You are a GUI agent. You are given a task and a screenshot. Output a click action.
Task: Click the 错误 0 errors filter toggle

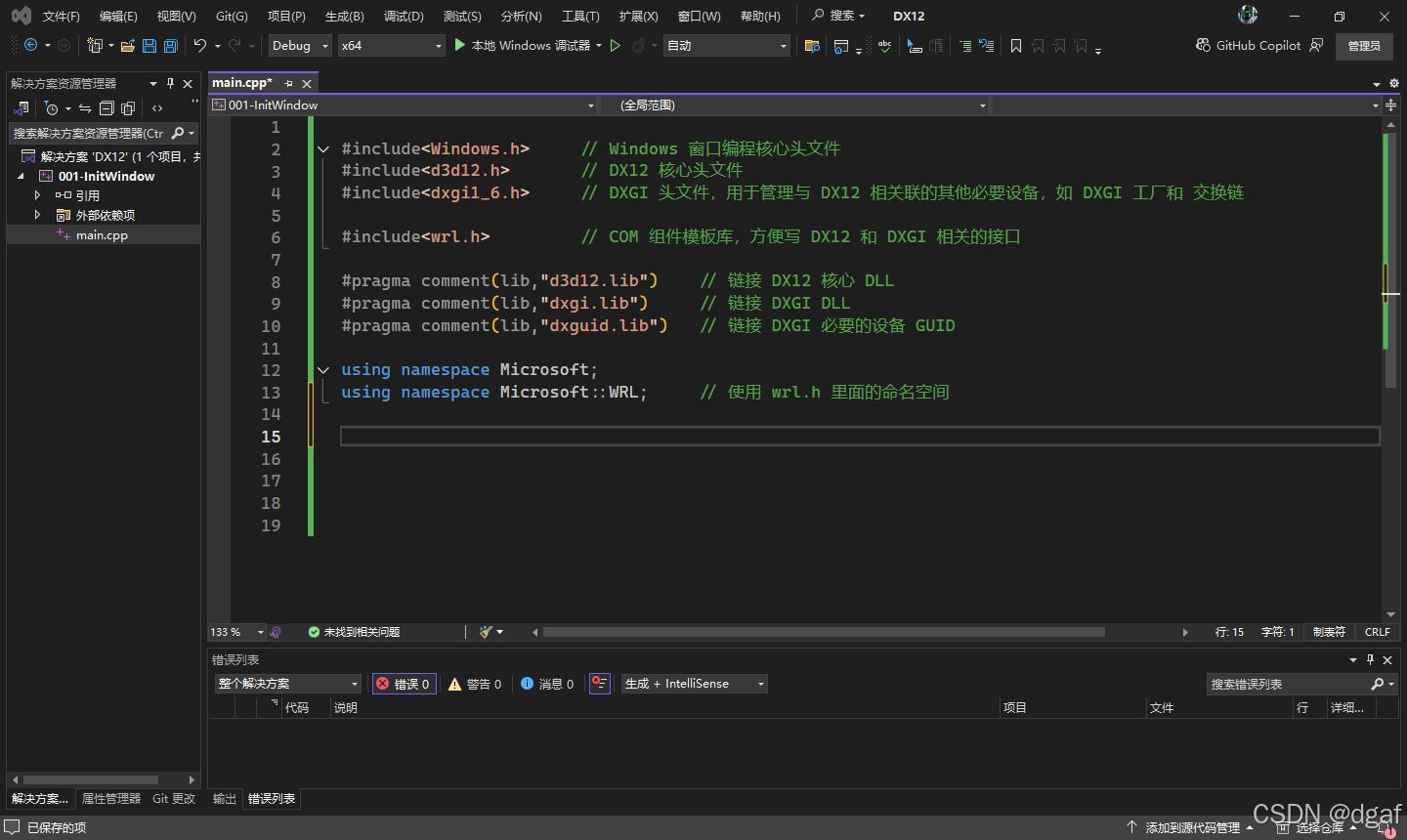pos(404,684)
